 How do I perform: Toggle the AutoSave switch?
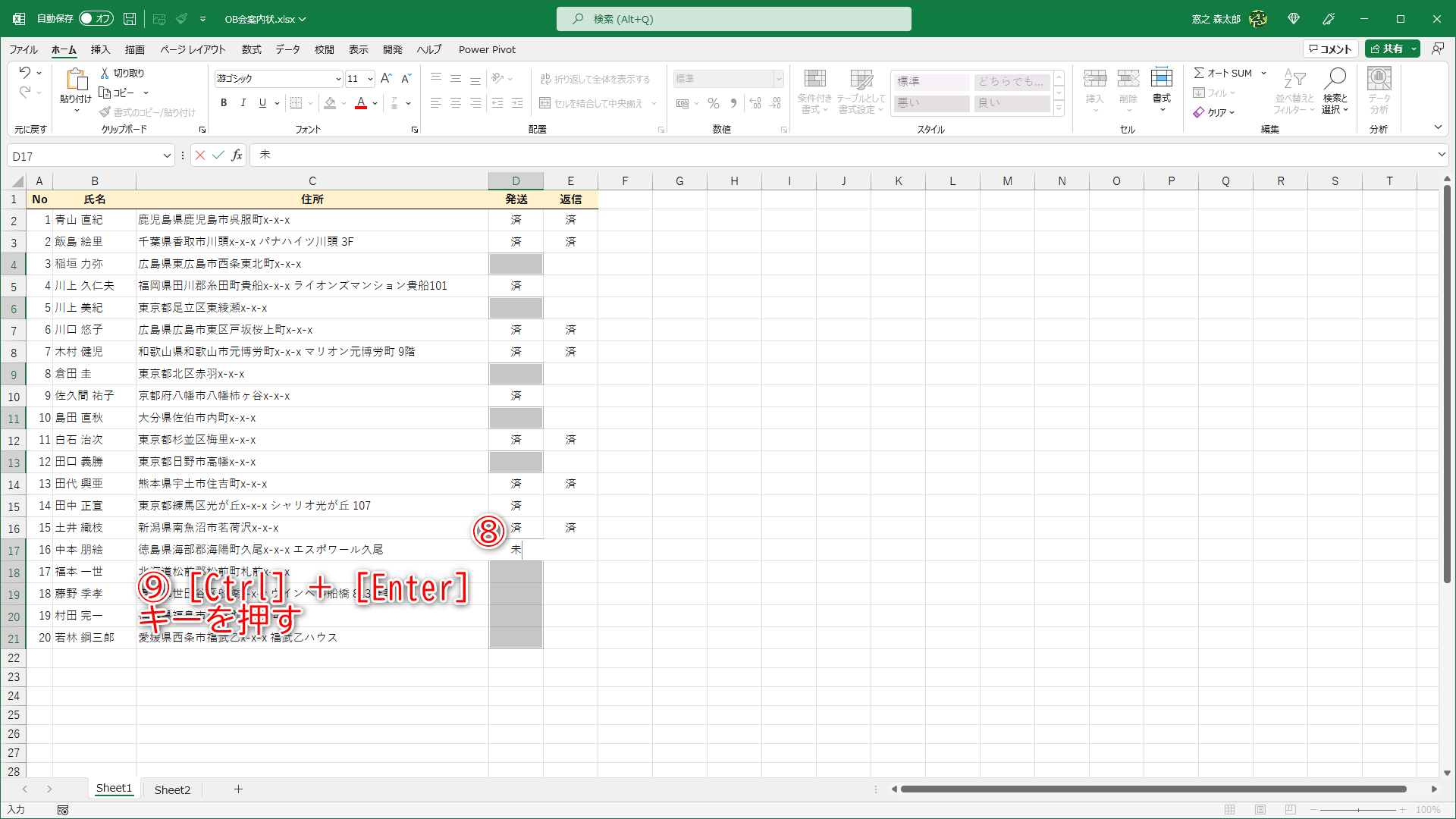pos(96,19)
